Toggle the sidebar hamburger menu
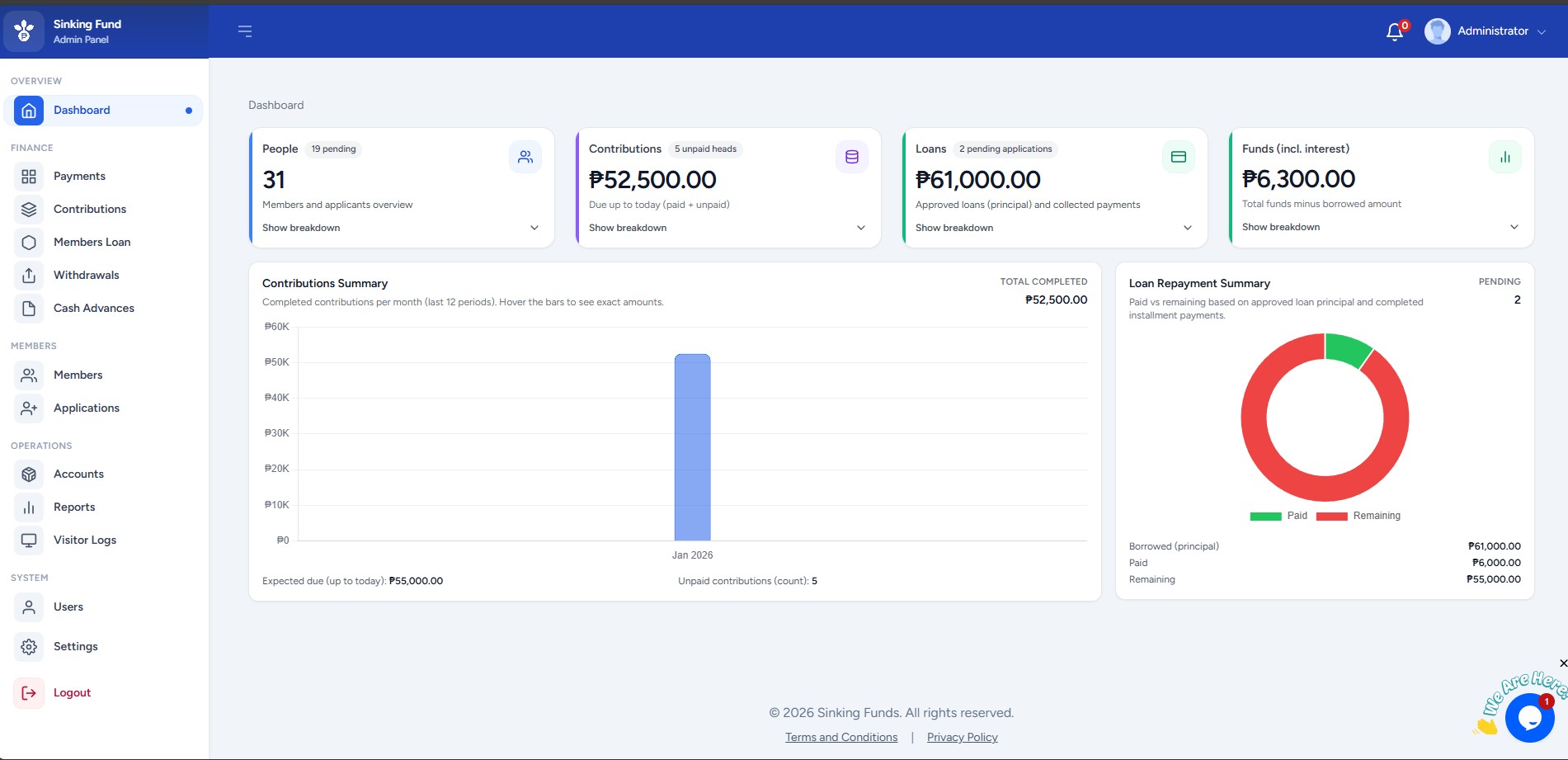Image resolution: width=1568 pixels, height=760 pixels. 245,31
